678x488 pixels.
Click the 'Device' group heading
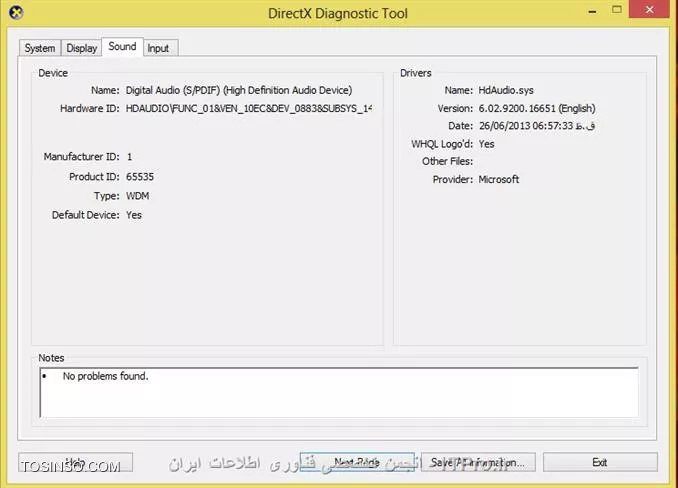53,73
